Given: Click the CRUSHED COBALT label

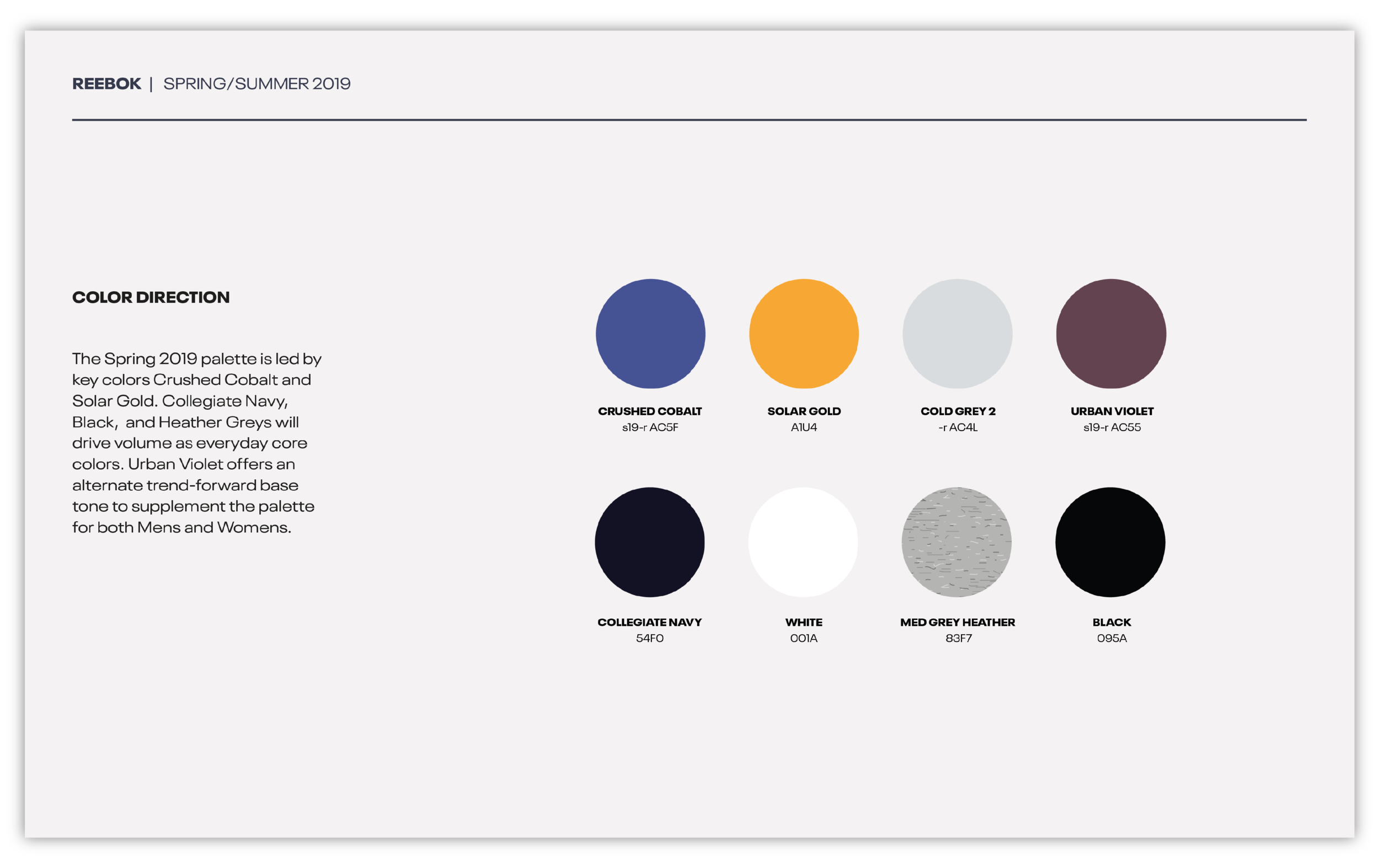Looking at the screenshot, I should [x=650, y=411].
